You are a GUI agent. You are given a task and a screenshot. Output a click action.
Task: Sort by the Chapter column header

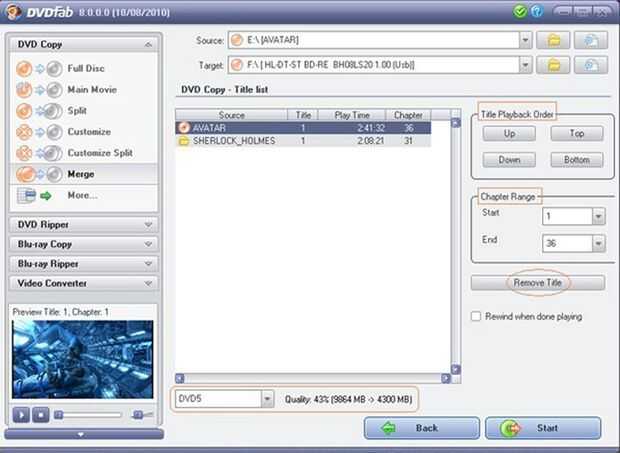point(408,115)
